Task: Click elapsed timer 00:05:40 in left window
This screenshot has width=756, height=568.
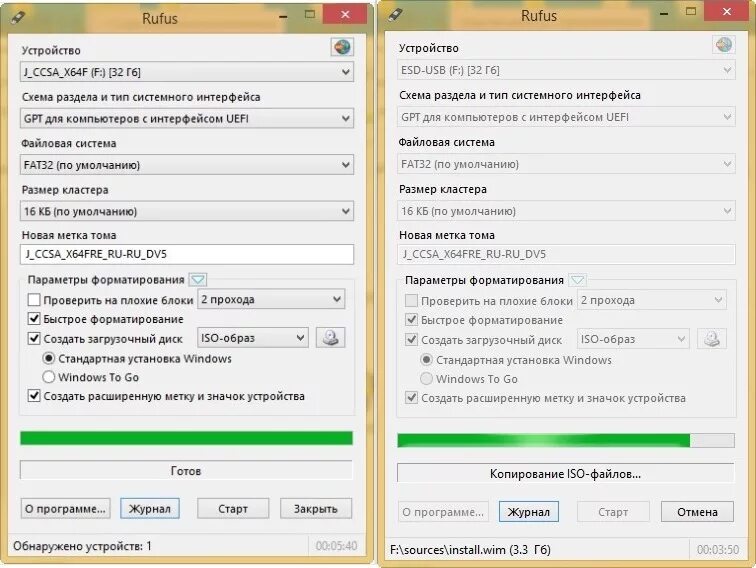Action: [x=337, y=545]
